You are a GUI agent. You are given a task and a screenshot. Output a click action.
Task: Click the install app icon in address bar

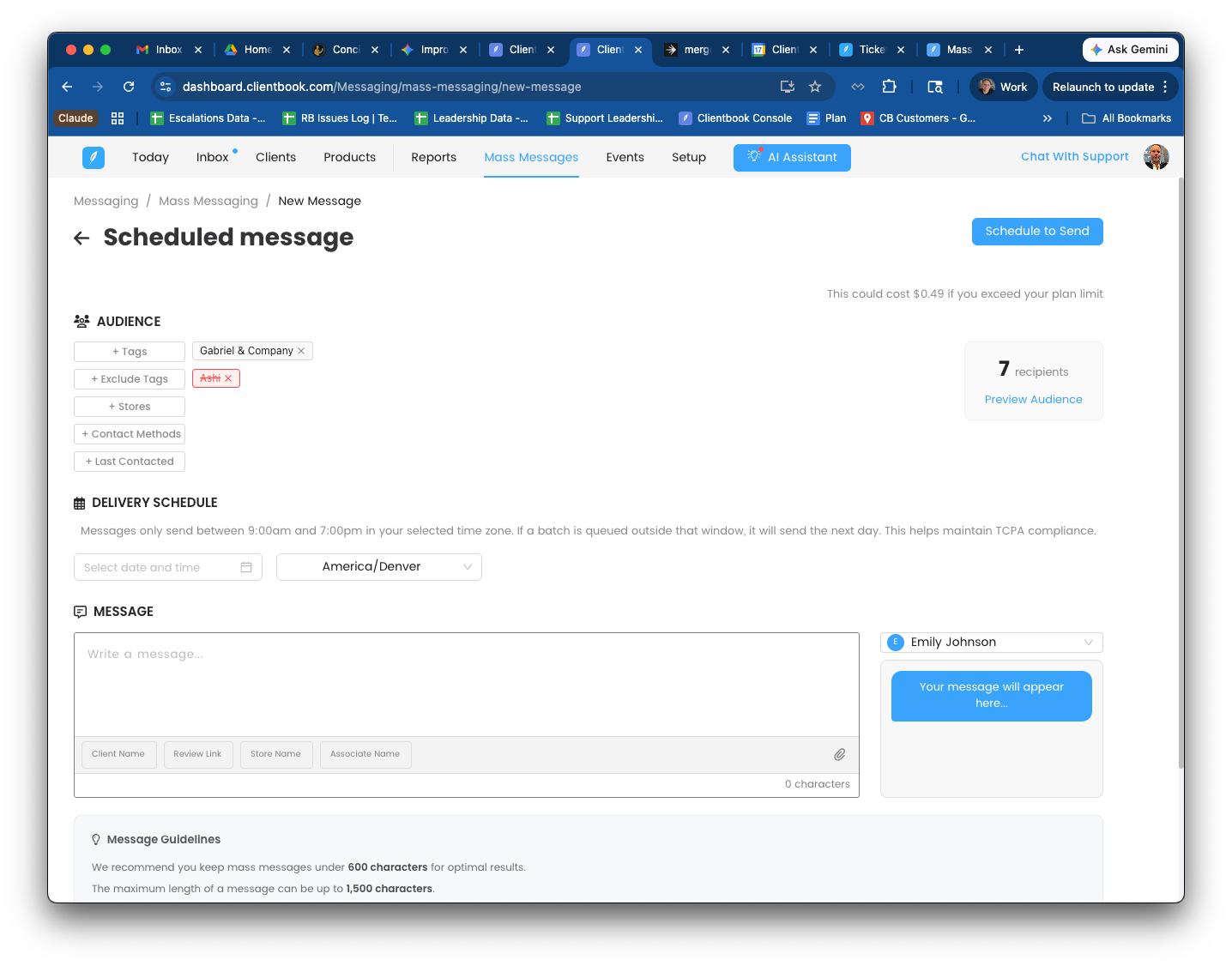(x=787, y=87)
